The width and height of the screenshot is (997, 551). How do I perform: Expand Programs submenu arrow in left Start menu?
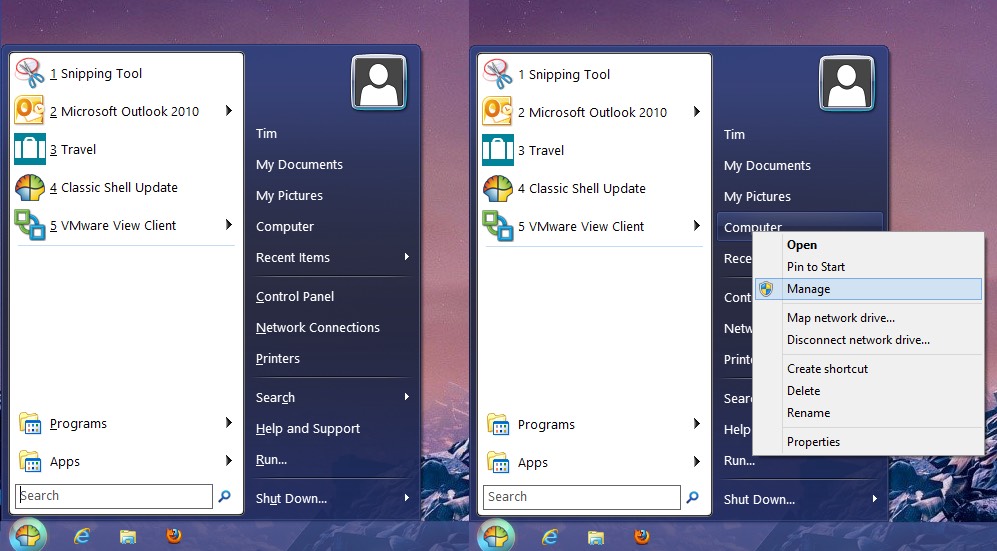click(x=229, y=423)
